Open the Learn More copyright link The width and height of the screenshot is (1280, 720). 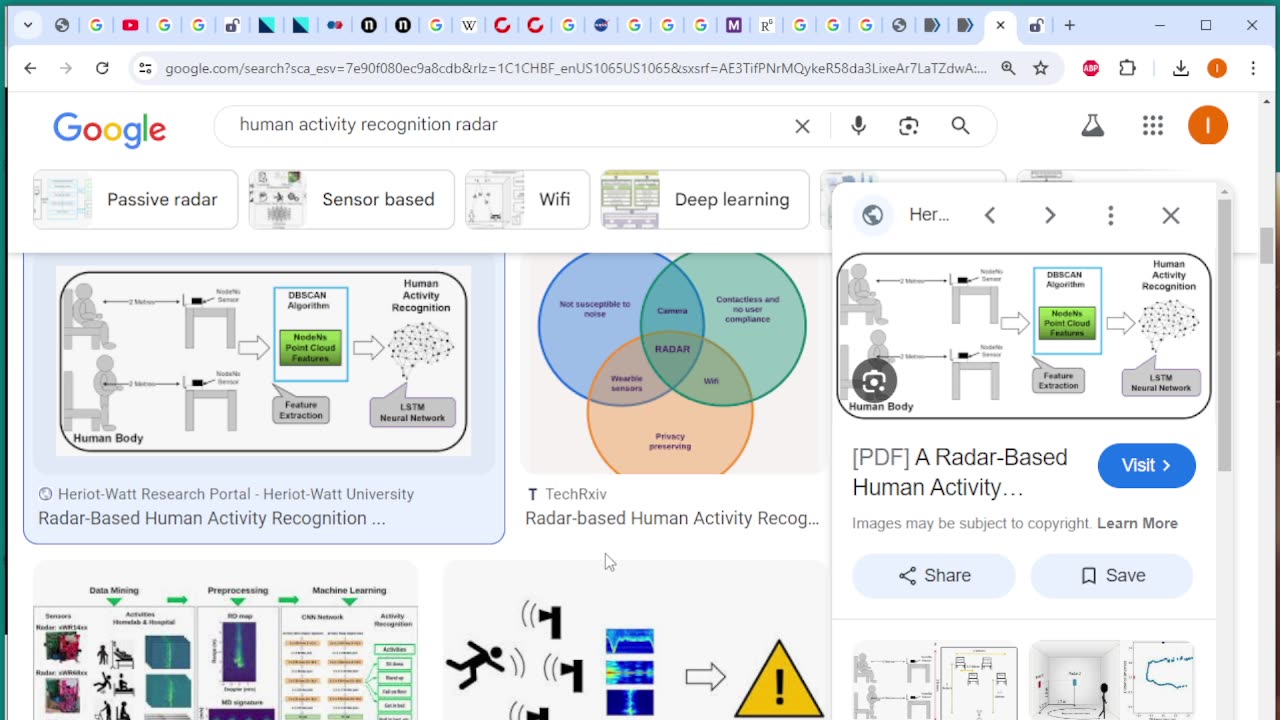pyautogui.click(x=1137, y=523)
